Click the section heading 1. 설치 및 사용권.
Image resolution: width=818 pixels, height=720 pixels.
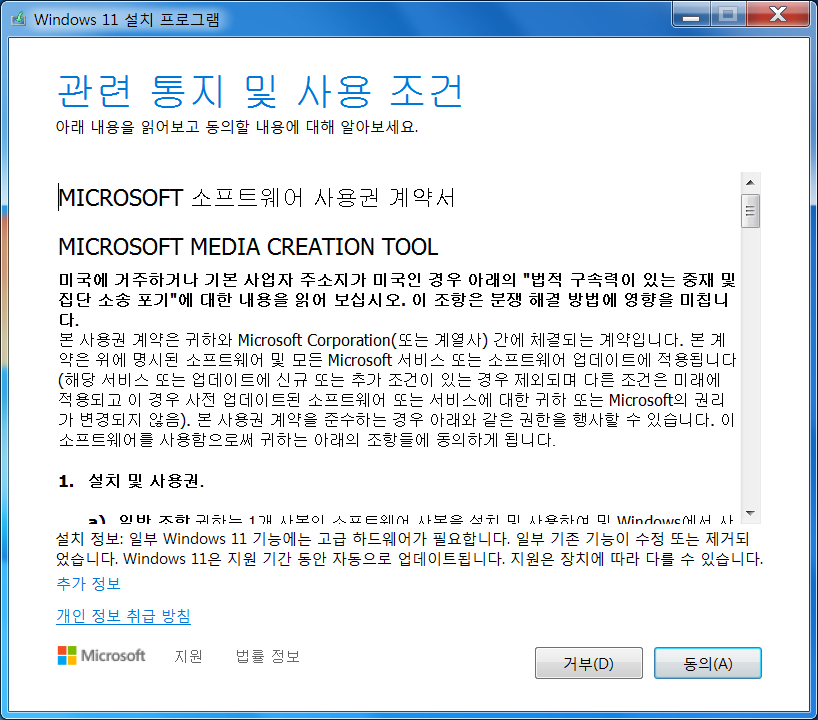131,481
